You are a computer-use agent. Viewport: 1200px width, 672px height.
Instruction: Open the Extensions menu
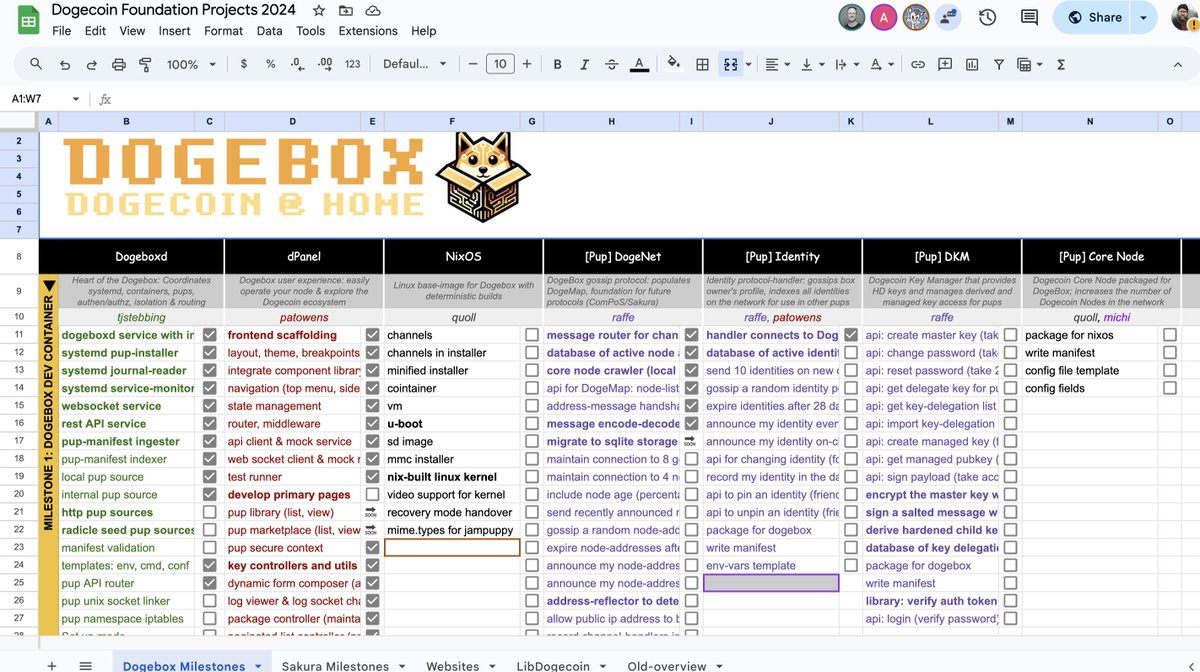[368, 31]
